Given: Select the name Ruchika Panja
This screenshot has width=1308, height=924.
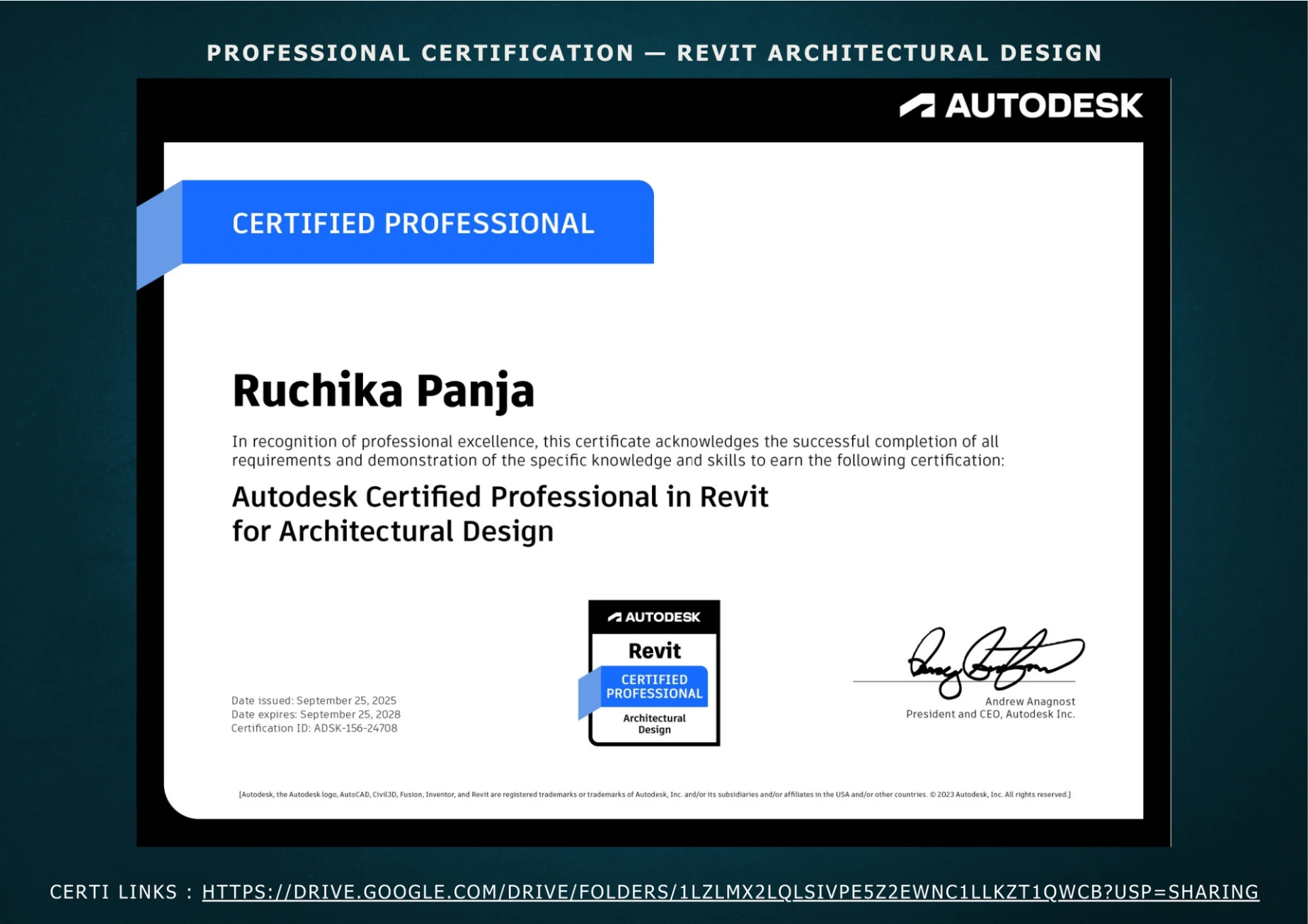Looking at the screenshot, I should point(383,391).
